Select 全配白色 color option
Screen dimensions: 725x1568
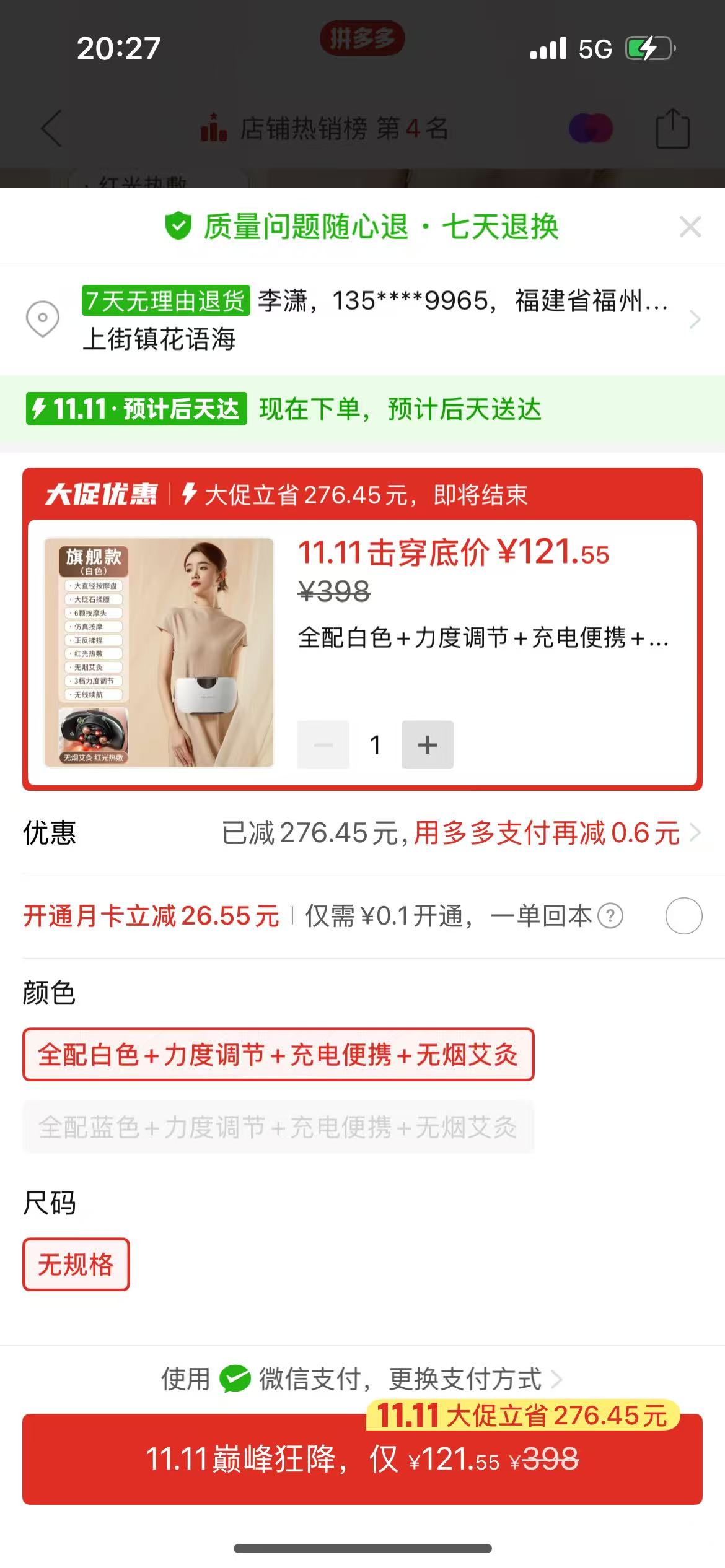(278, 1055)
